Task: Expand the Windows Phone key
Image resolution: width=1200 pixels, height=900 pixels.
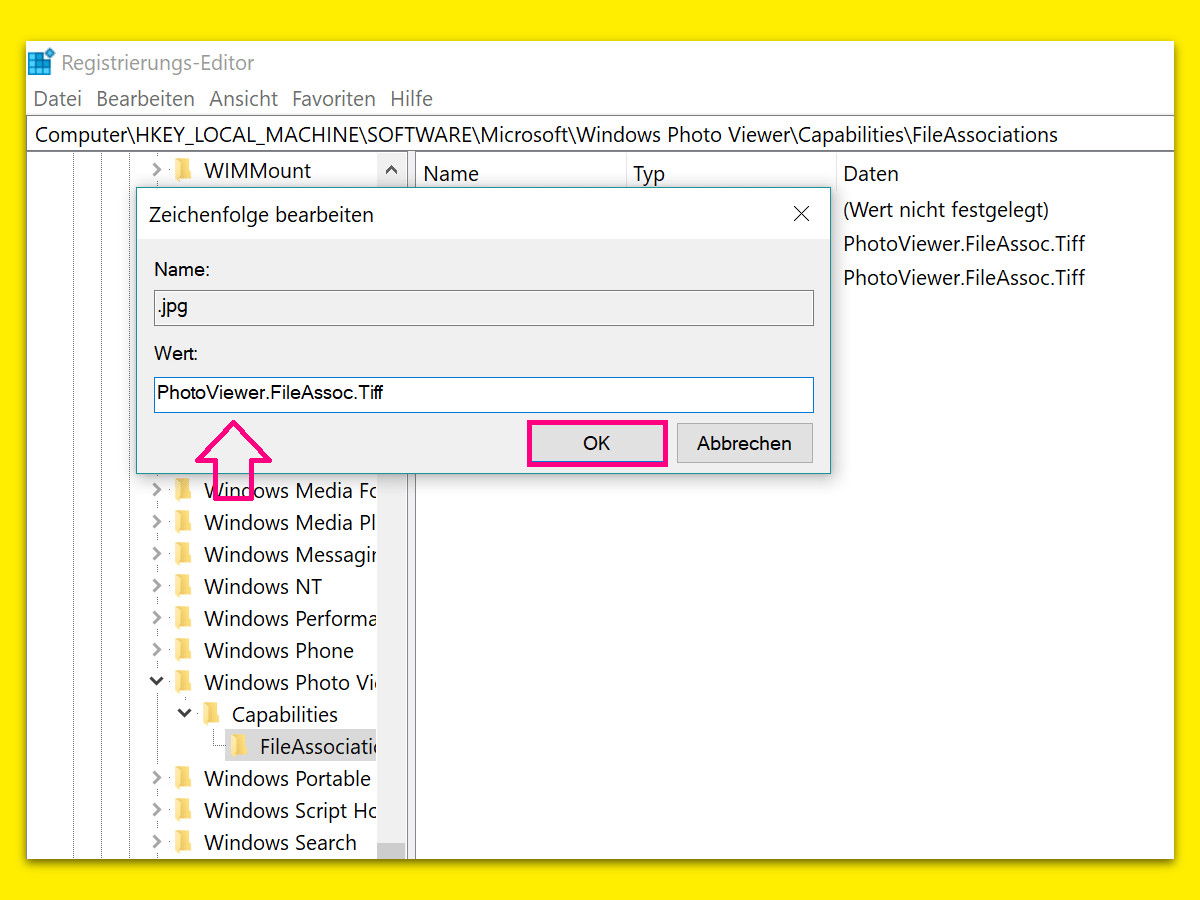Action: (157, 650)
